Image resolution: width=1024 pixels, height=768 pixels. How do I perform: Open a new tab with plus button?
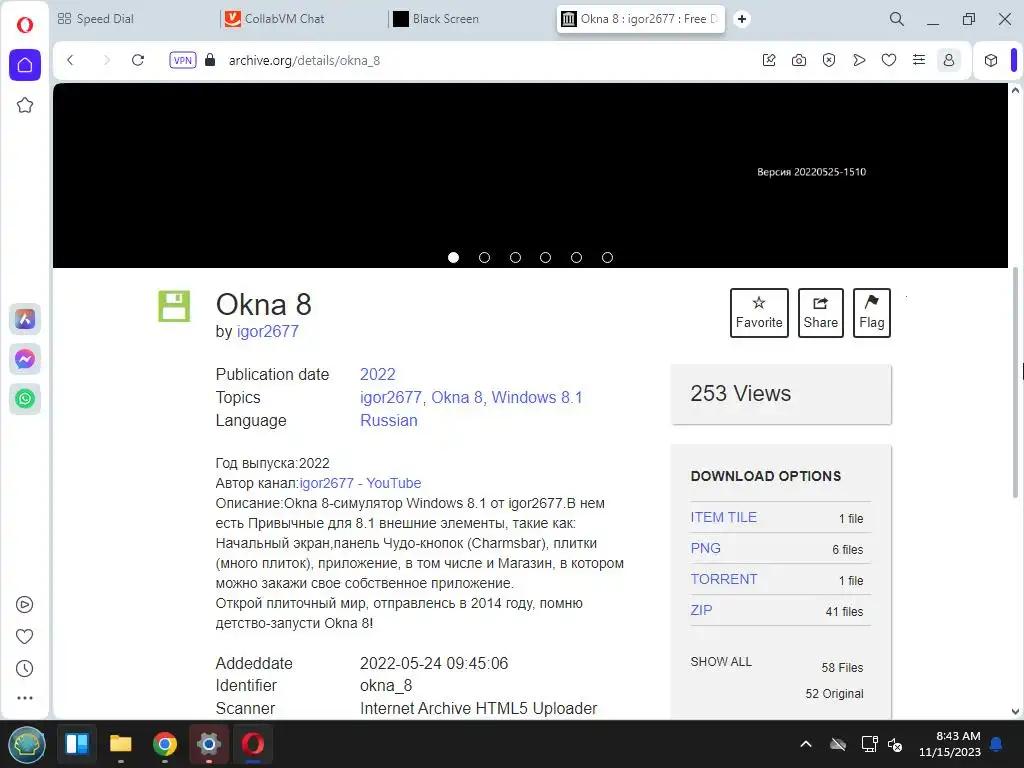(x=742, y=19)
